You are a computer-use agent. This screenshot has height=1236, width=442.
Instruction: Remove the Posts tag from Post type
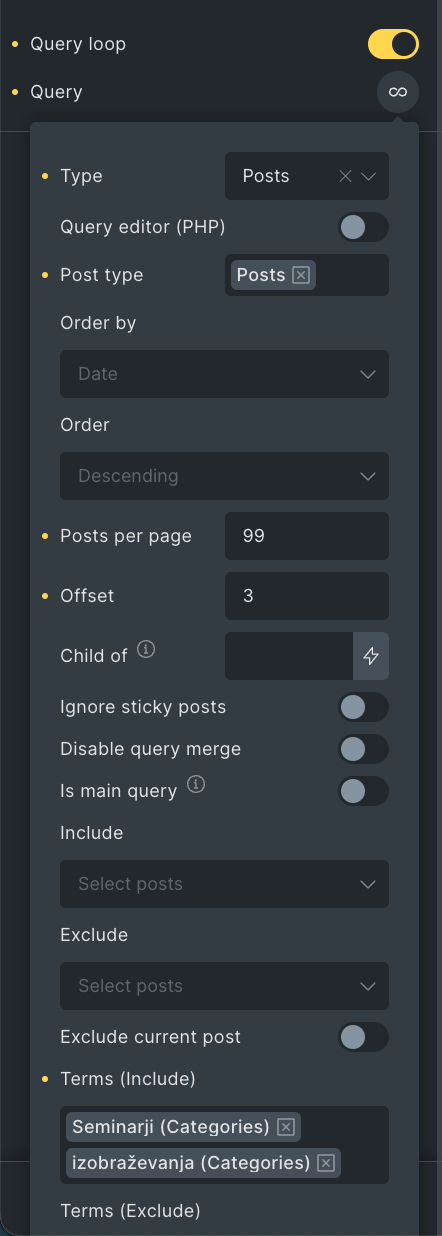click(301, 275)
